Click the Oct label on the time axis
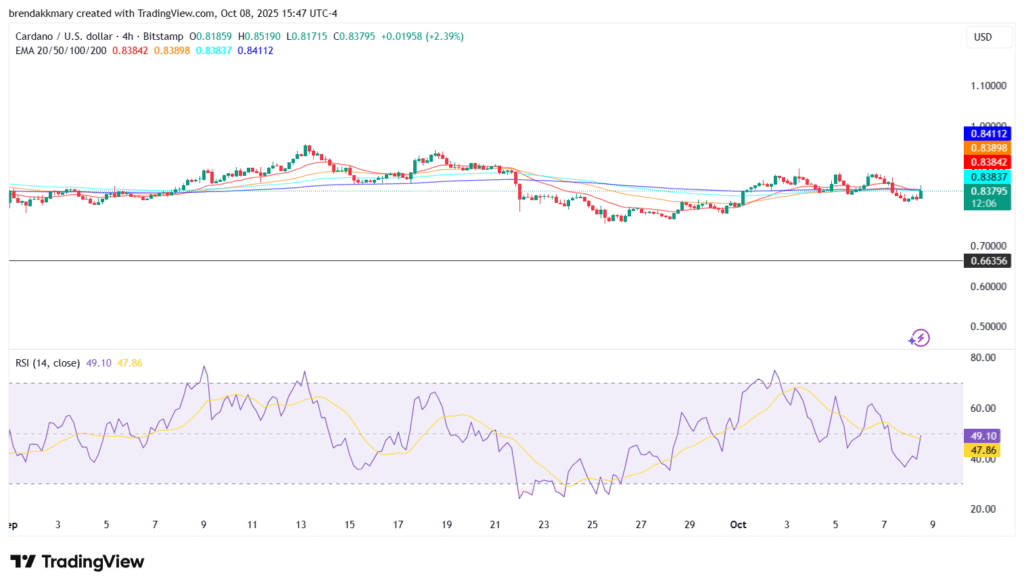This screenshot has height=587, width=1024. tap(739, 524)
